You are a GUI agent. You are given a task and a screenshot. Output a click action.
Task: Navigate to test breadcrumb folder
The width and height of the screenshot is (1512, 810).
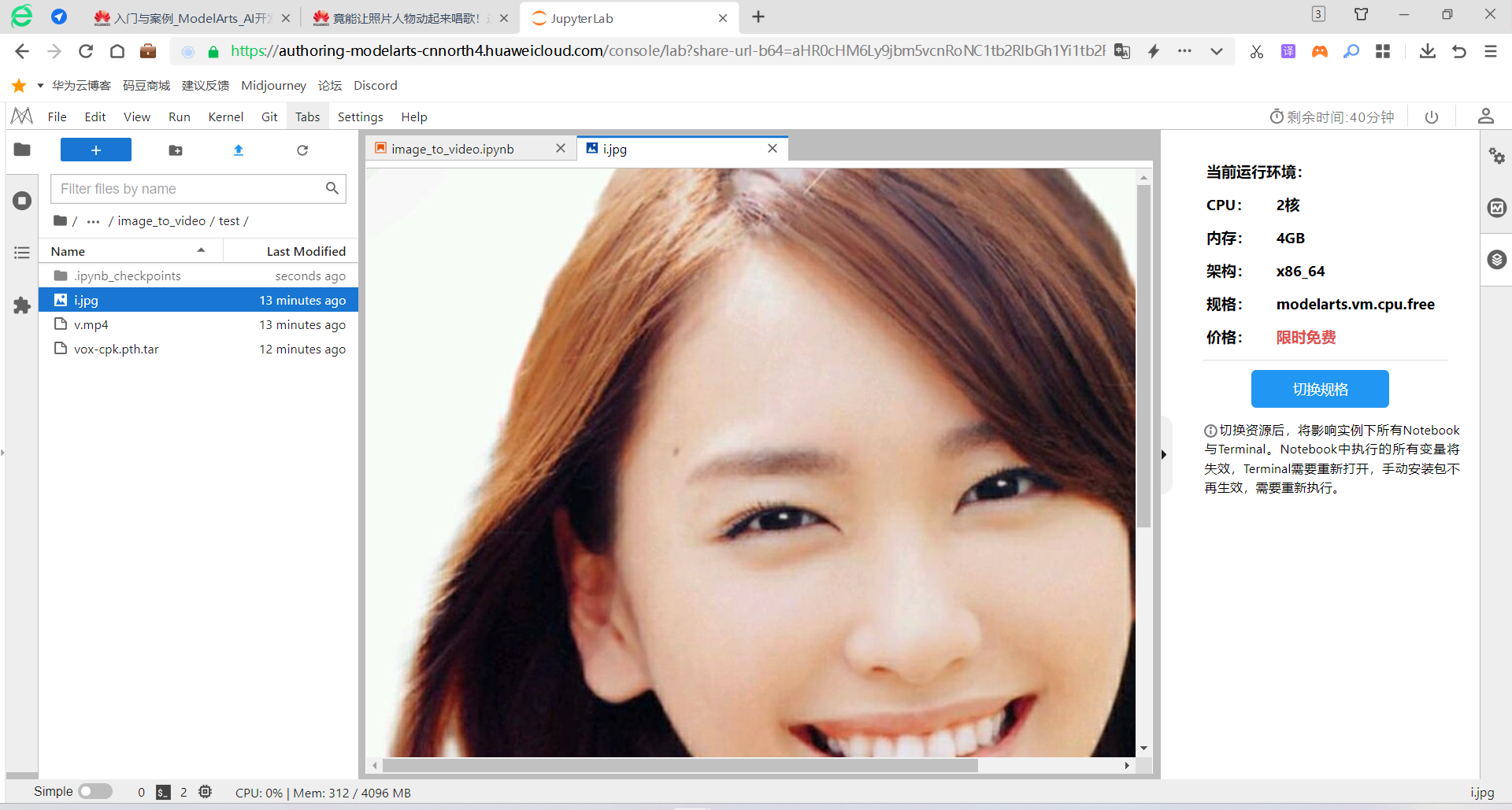tap(229, 221)
